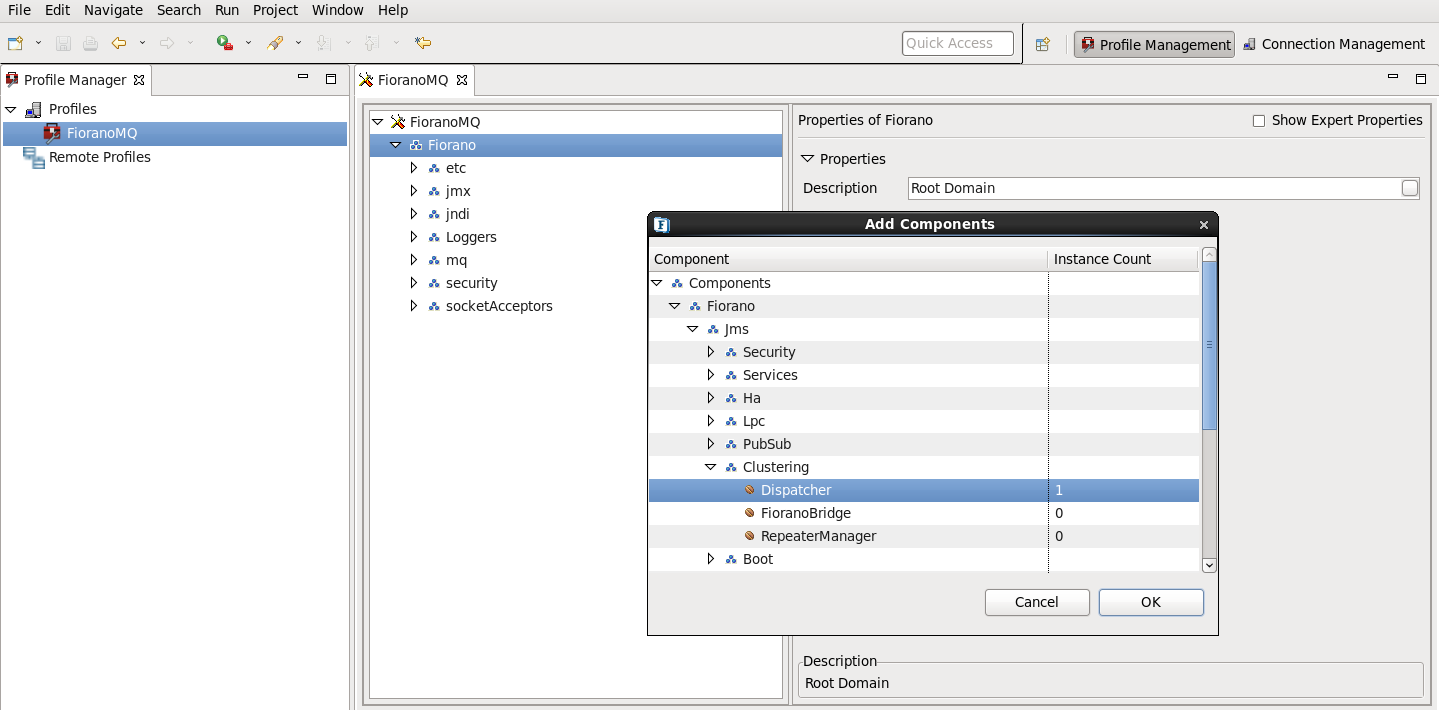Image resolution: width=1439 pixels, height=710 pixels.
Task: Click the dialog scrollbar down arrow
Action: 1209,565
